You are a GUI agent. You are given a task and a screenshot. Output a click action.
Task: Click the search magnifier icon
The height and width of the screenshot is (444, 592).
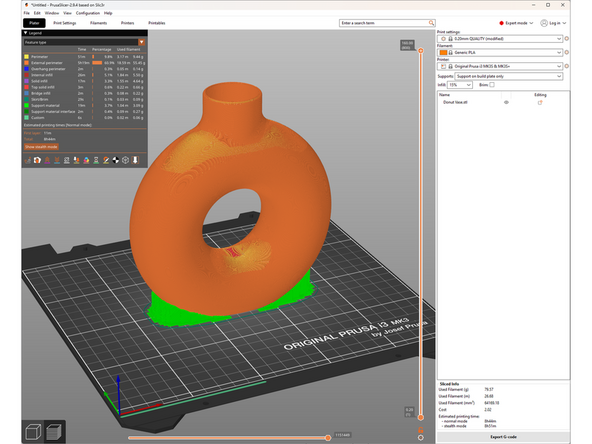pos(431,23)
